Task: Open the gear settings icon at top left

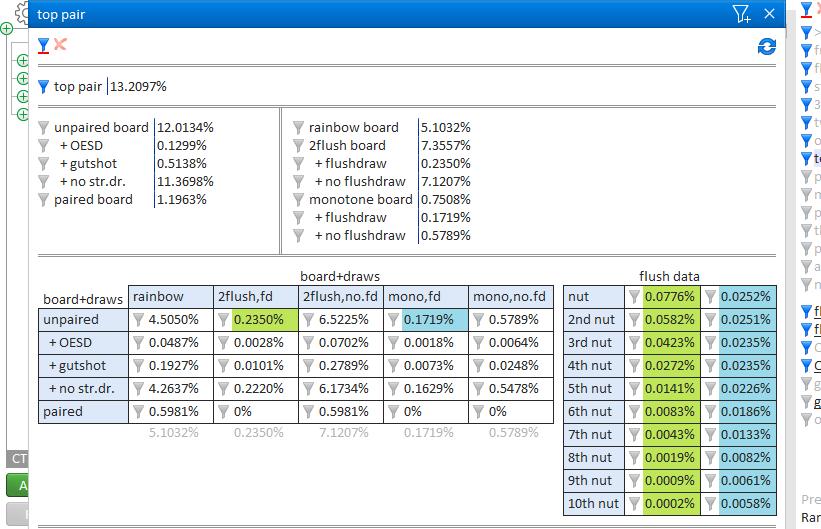Action: [22, 12]
